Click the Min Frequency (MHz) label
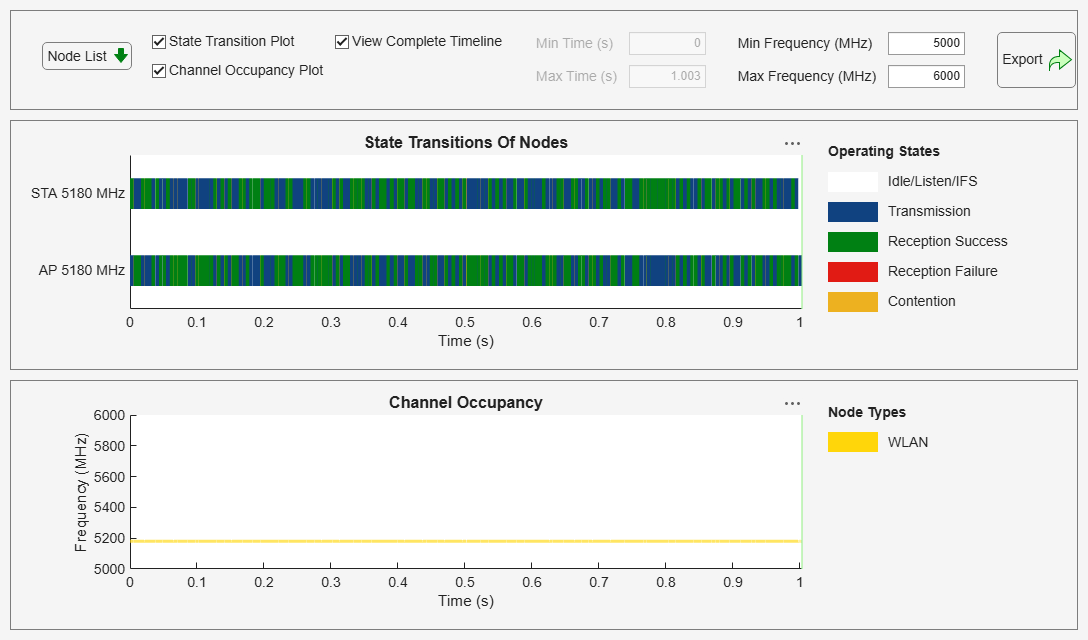 [805, 43]
